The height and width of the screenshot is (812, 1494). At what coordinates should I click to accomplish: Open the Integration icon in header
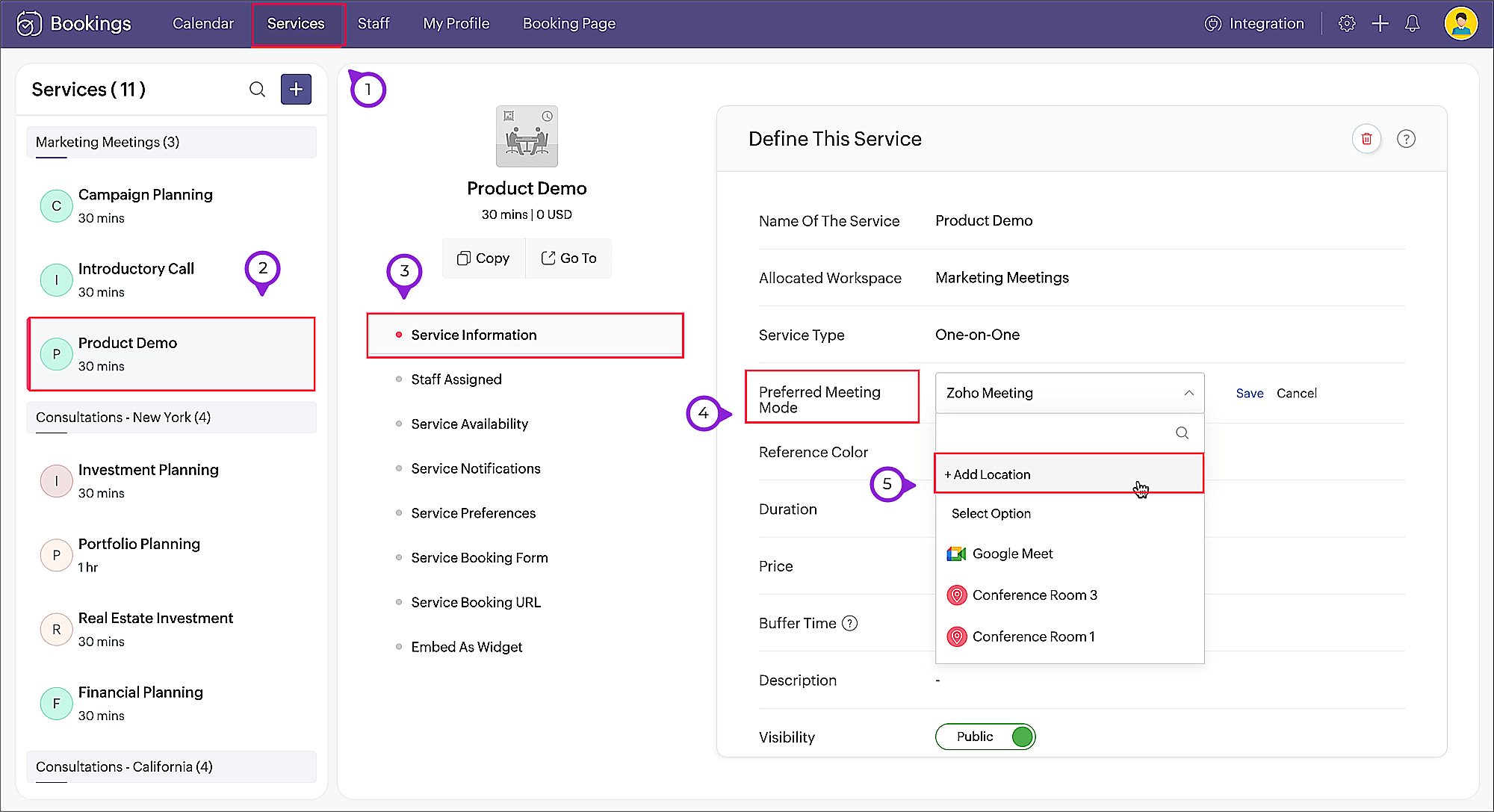(x=1212, y=23)
